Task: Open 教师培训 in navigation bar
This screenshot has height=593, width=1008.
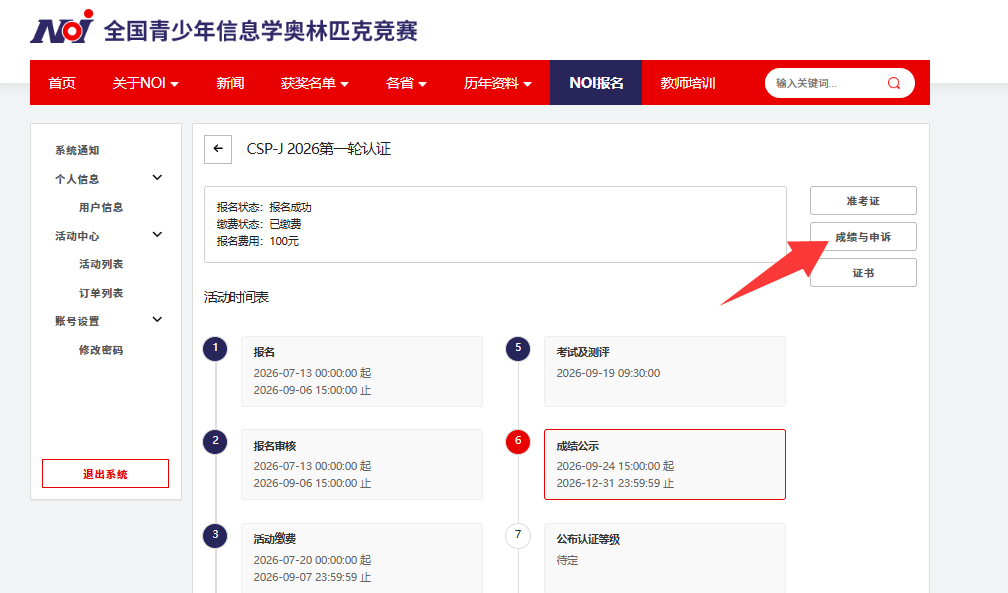Action: (688, 83)
